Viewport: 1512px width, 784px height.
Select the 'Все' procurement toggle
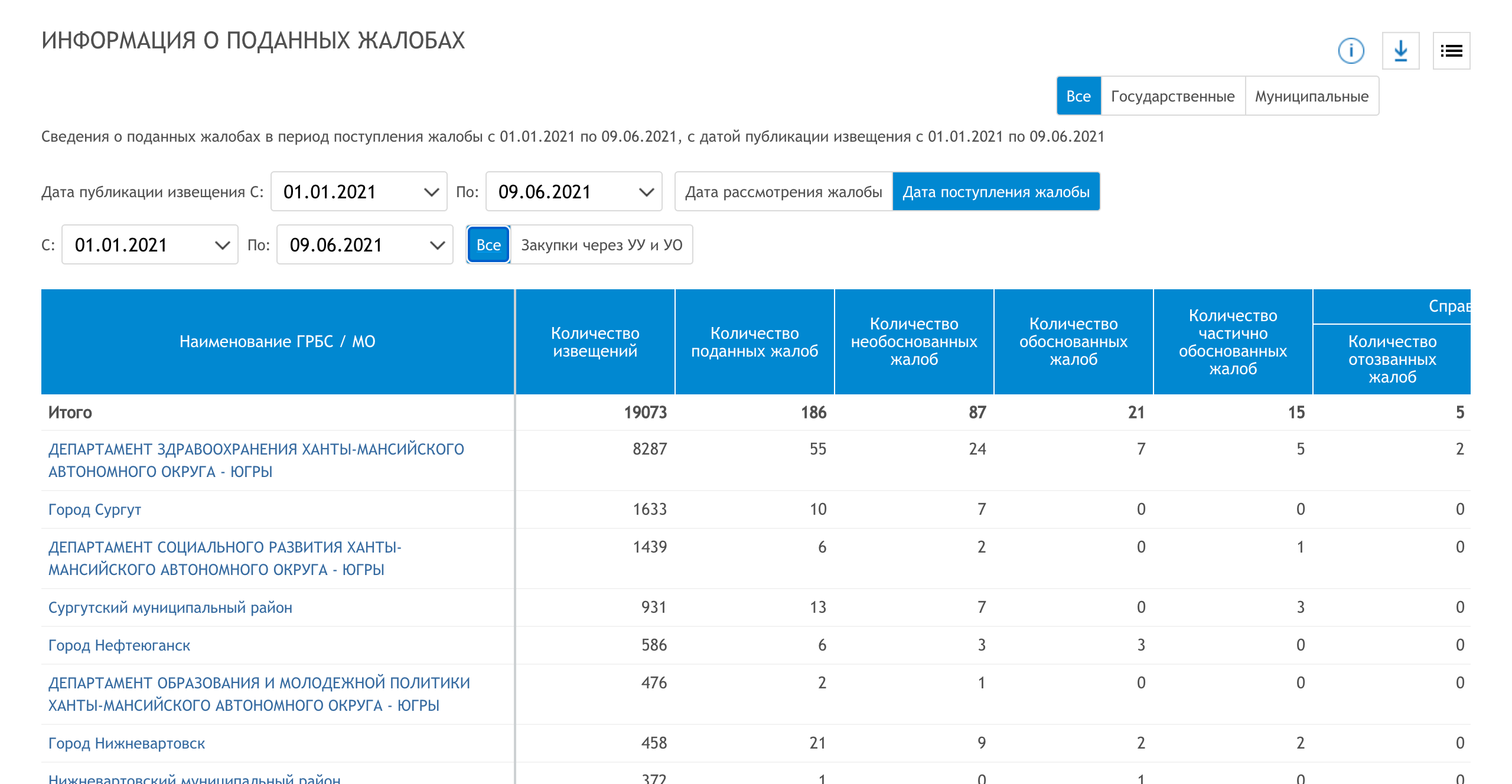[488, 245]
